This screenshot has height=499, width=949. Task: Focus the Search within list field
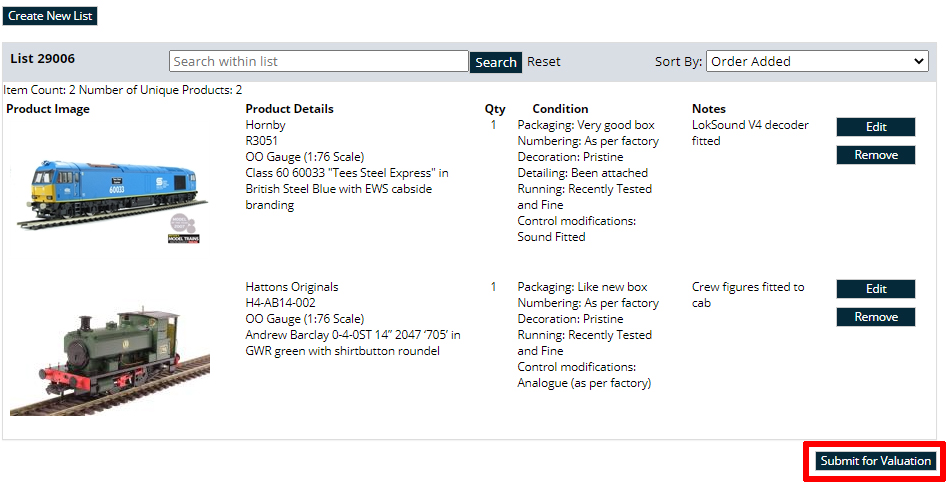point(318,62)
